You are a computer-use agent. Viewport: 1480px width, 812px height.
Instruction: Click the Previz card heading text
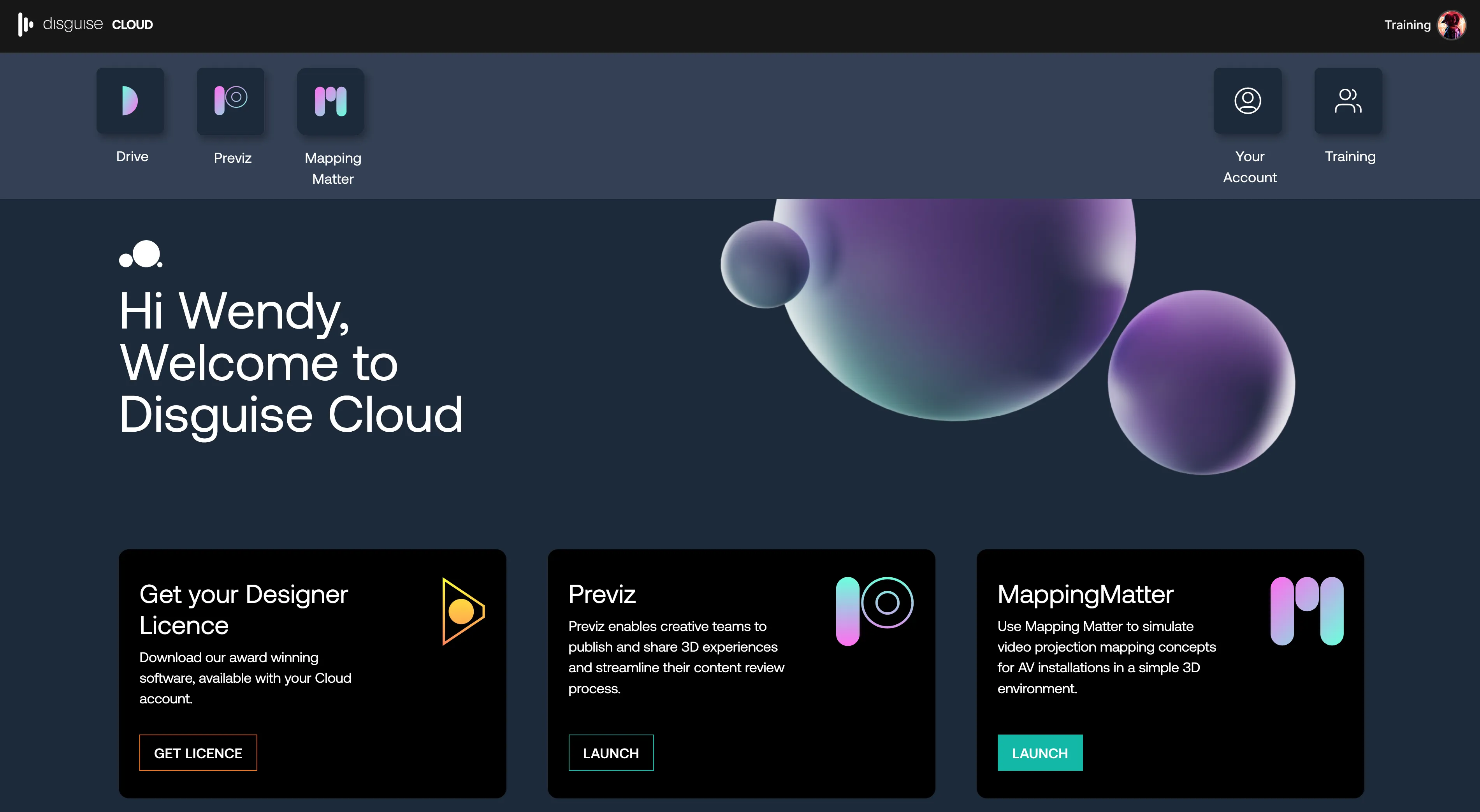(x=601, y=595)
